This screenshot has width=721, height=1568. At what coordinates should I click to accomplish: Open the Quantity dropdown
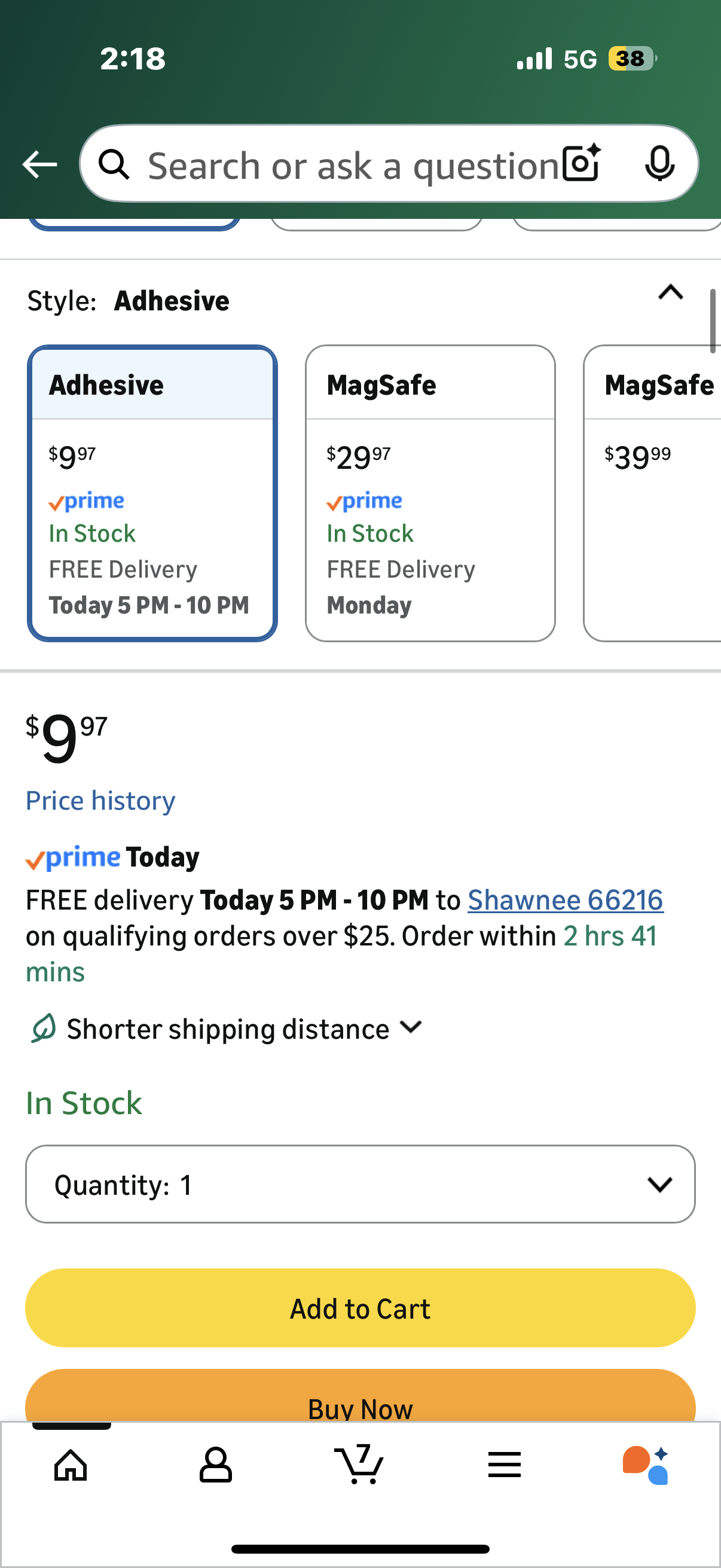[x=360, y=1184]
